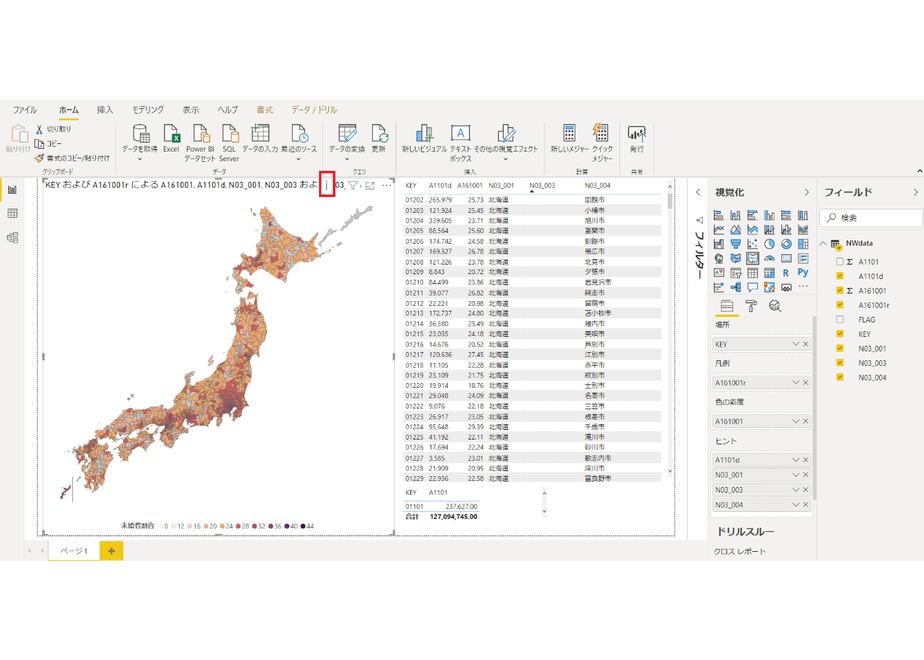Switch to model view in left sidebar
The image size is (924, 660).
pos(12,237)
